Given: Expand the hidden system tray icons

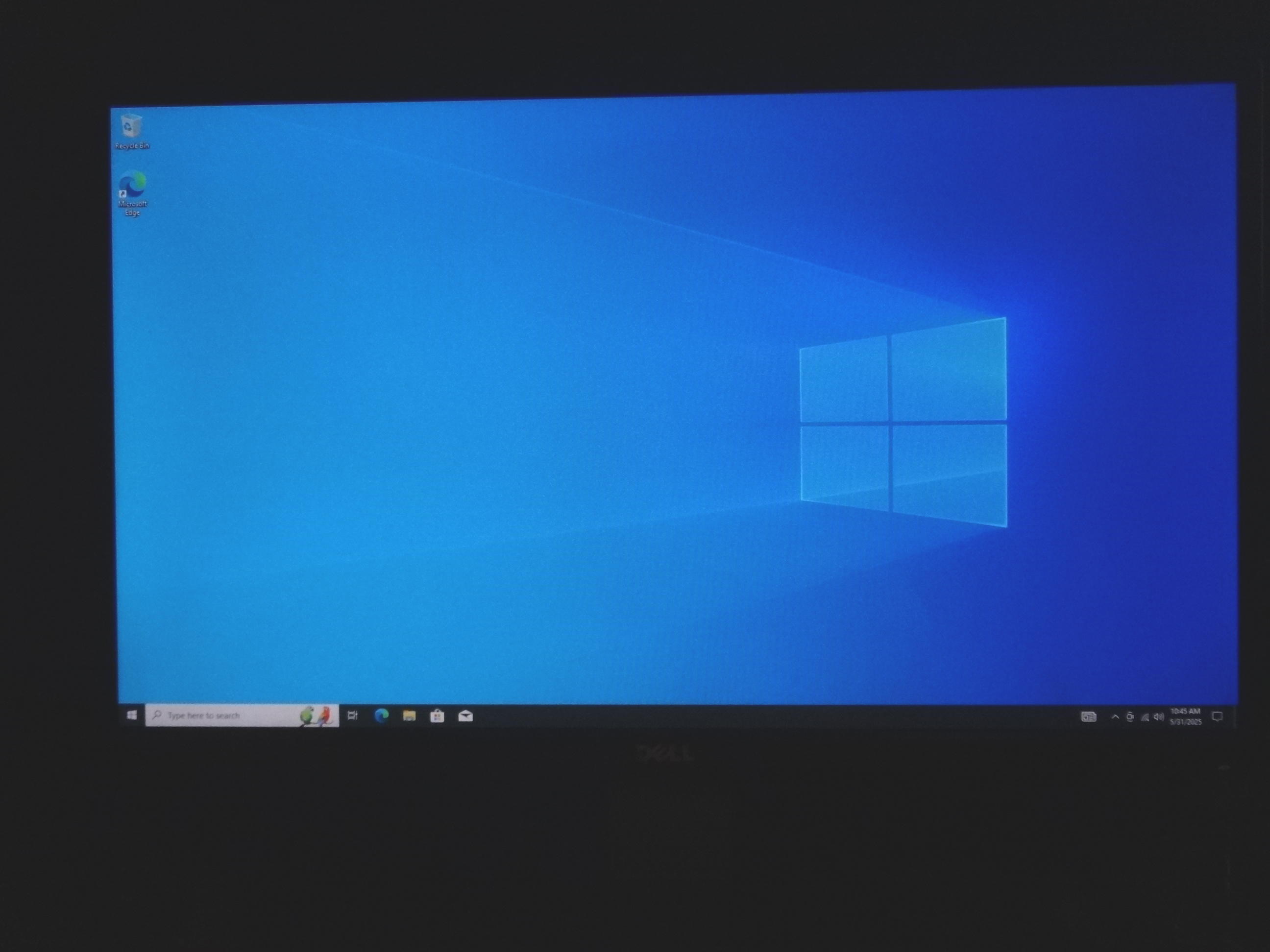Looking at the screenshot, I should pos(1115,716).
